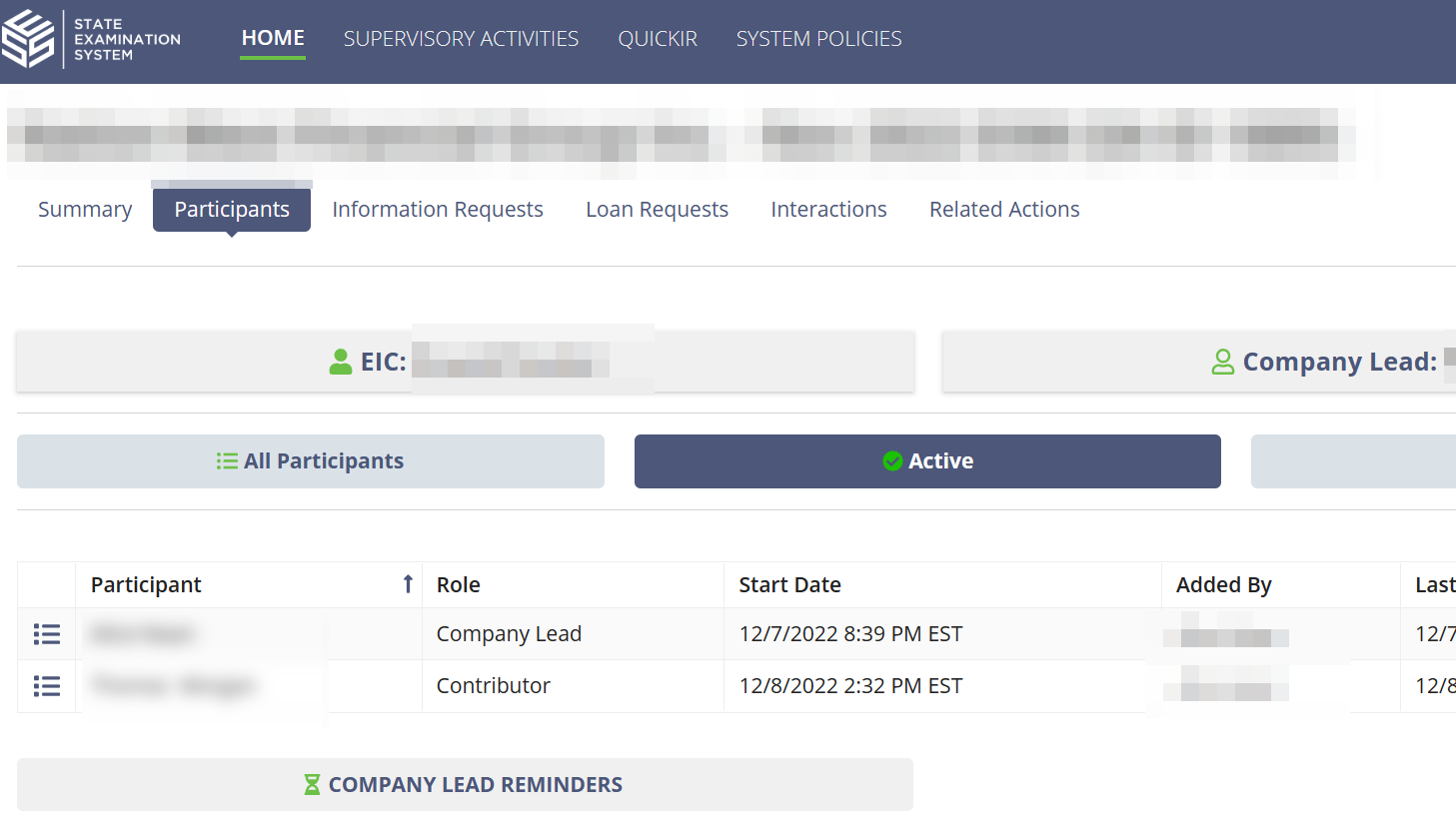Screen dimensions: 1456x829
Task: Open list menu for Company Lead row
Action: (x=47, y=634)
